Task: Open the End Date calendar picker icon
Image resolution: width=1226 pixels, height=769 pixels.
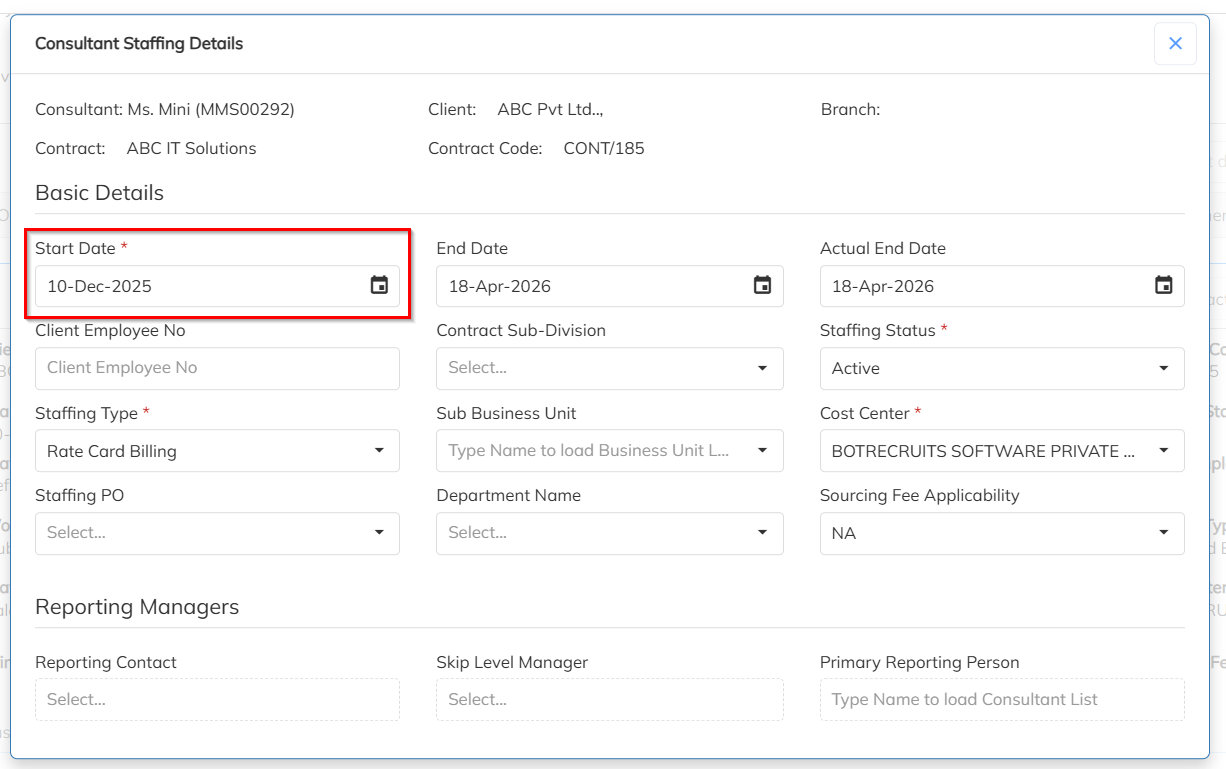Action: tap(762, 286)
